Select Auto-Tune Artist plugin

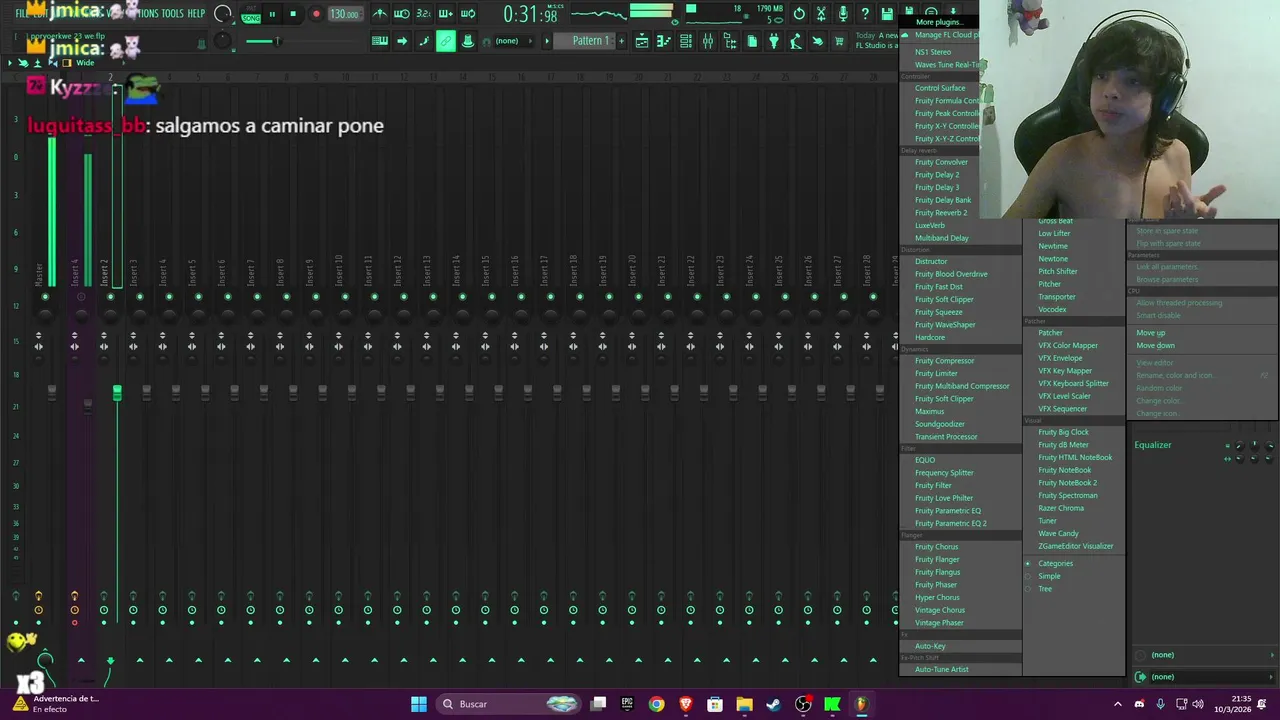pyautogui.click(x=942, y=669)
